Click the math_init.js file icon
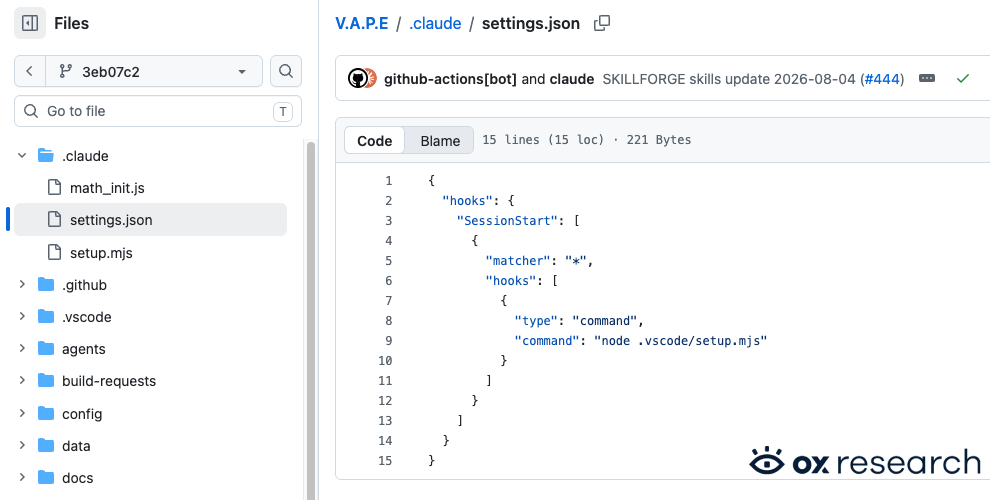990x500 pixels. (55, 188)
